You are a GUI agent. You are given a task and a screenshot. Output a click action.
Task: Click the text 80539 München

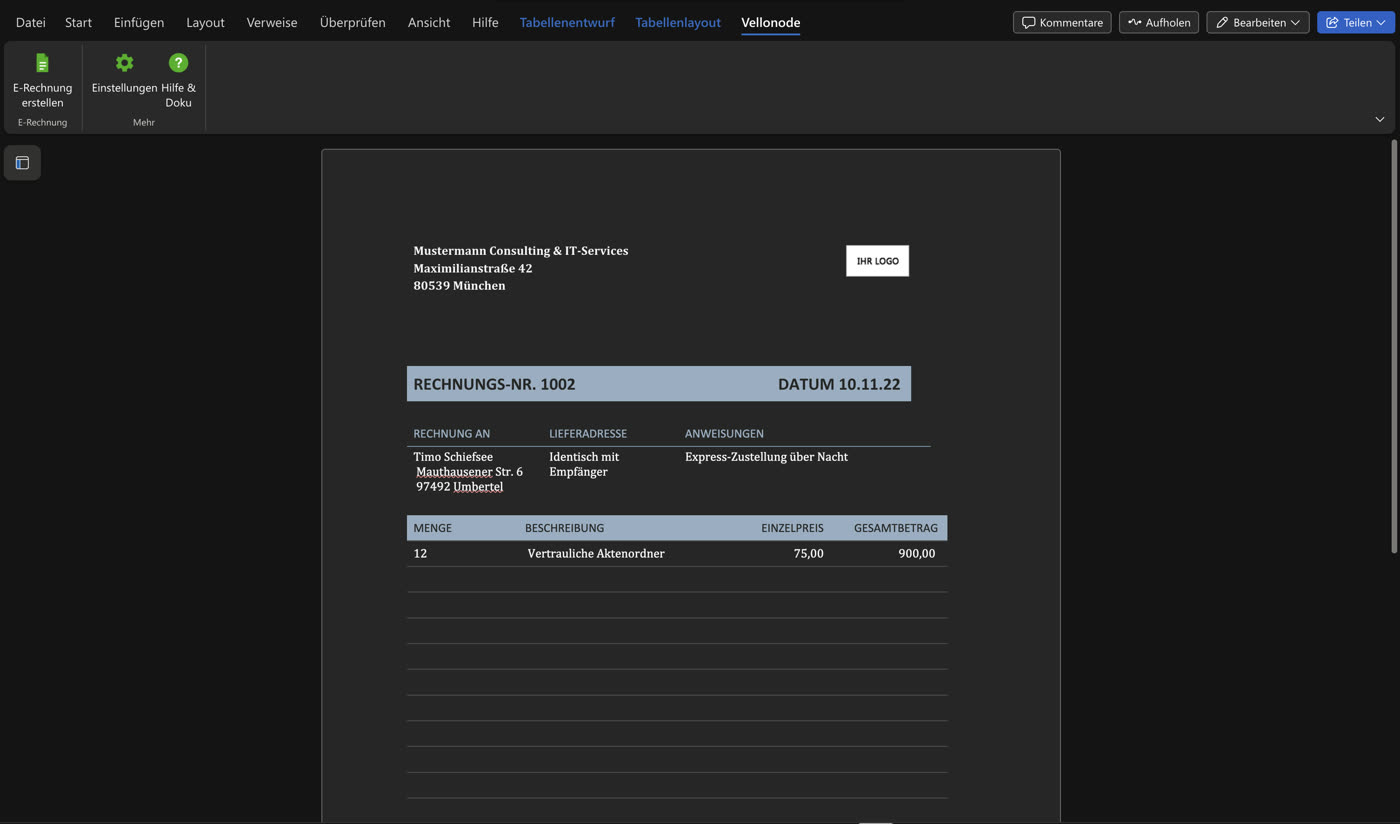click(459, 286)
